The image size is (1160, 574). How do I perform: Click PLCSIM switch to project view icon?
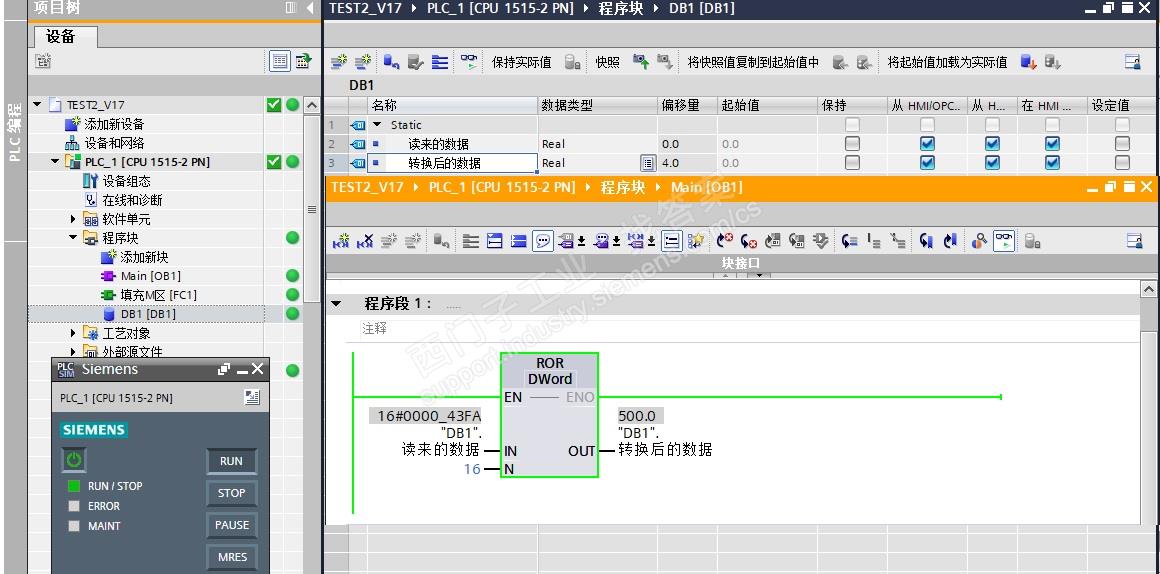coord(252,398)
